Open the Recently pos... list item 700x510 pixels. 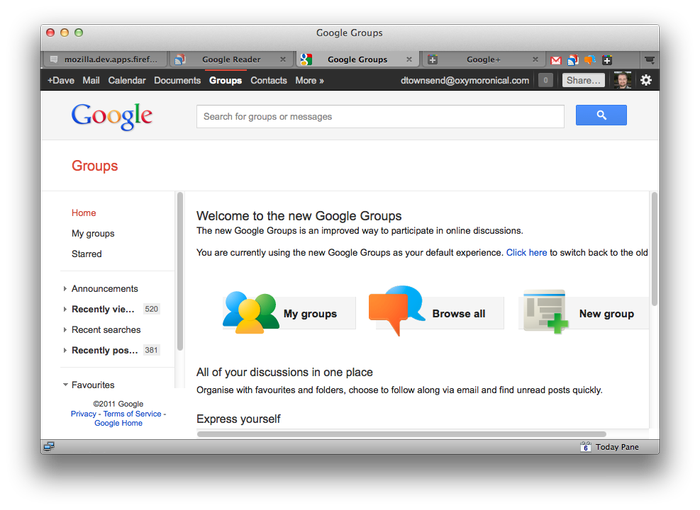pyautogui.click(x=104, y=351)
